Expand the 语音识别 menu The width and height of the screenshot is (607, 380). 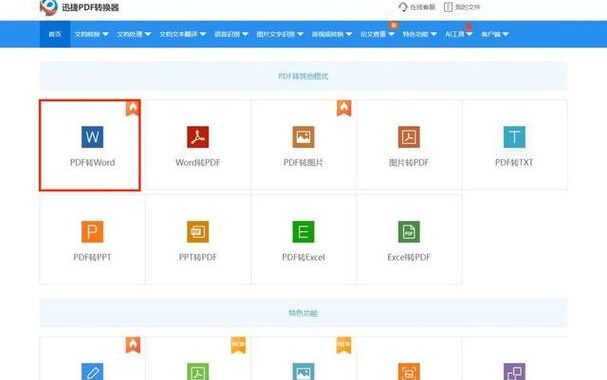[x=231, y=34]
